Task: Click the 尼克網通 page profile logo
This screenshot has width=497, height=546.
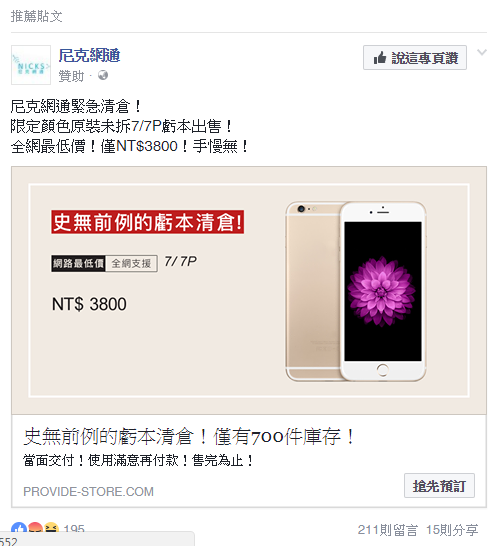Action: pos(31,65)
